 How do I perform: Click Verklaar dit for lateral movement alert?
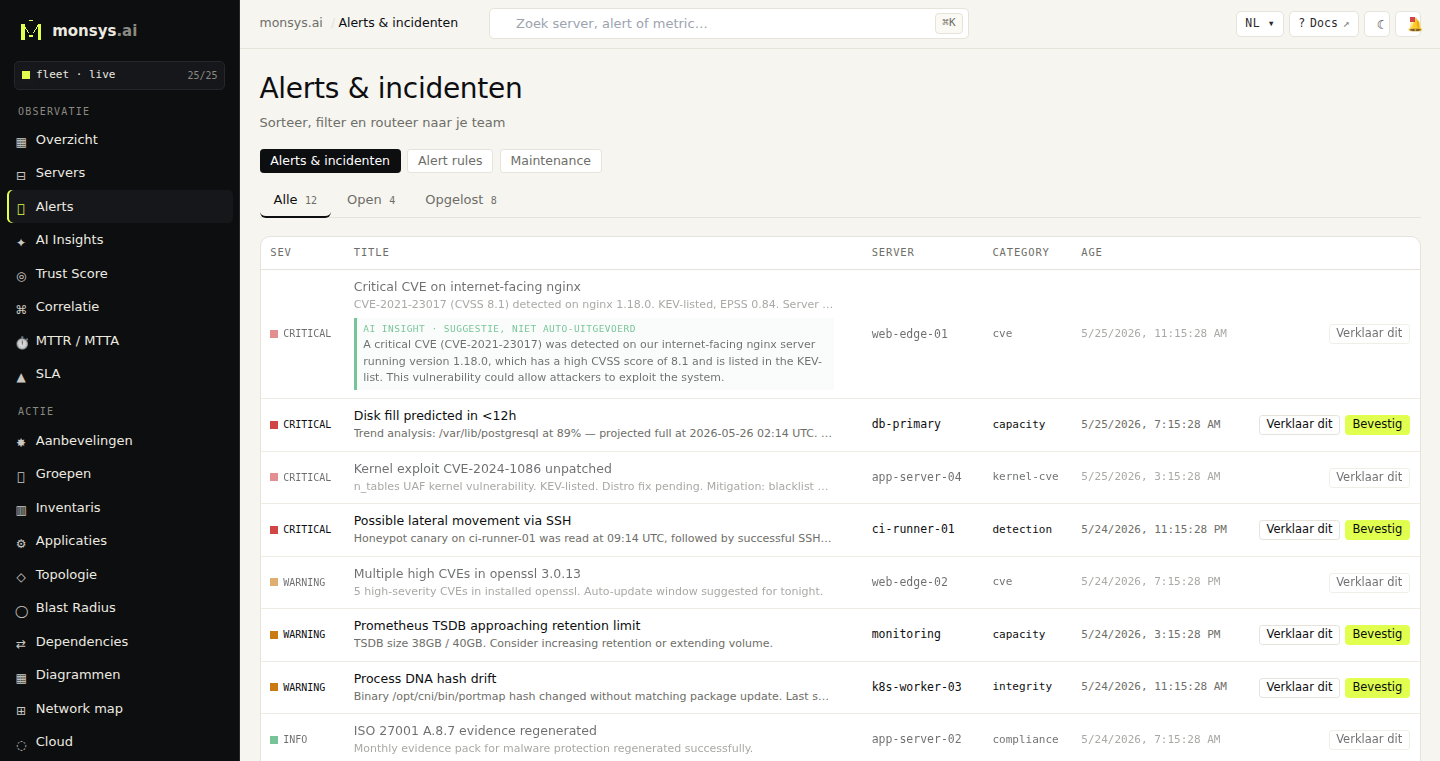(x=1299, y=529)
